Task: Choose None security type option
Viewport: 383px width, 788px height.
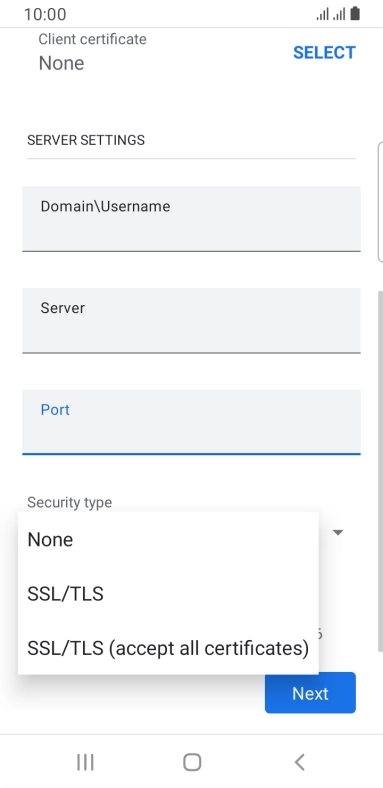Action: pyautogui.click(x=168, y=539)
